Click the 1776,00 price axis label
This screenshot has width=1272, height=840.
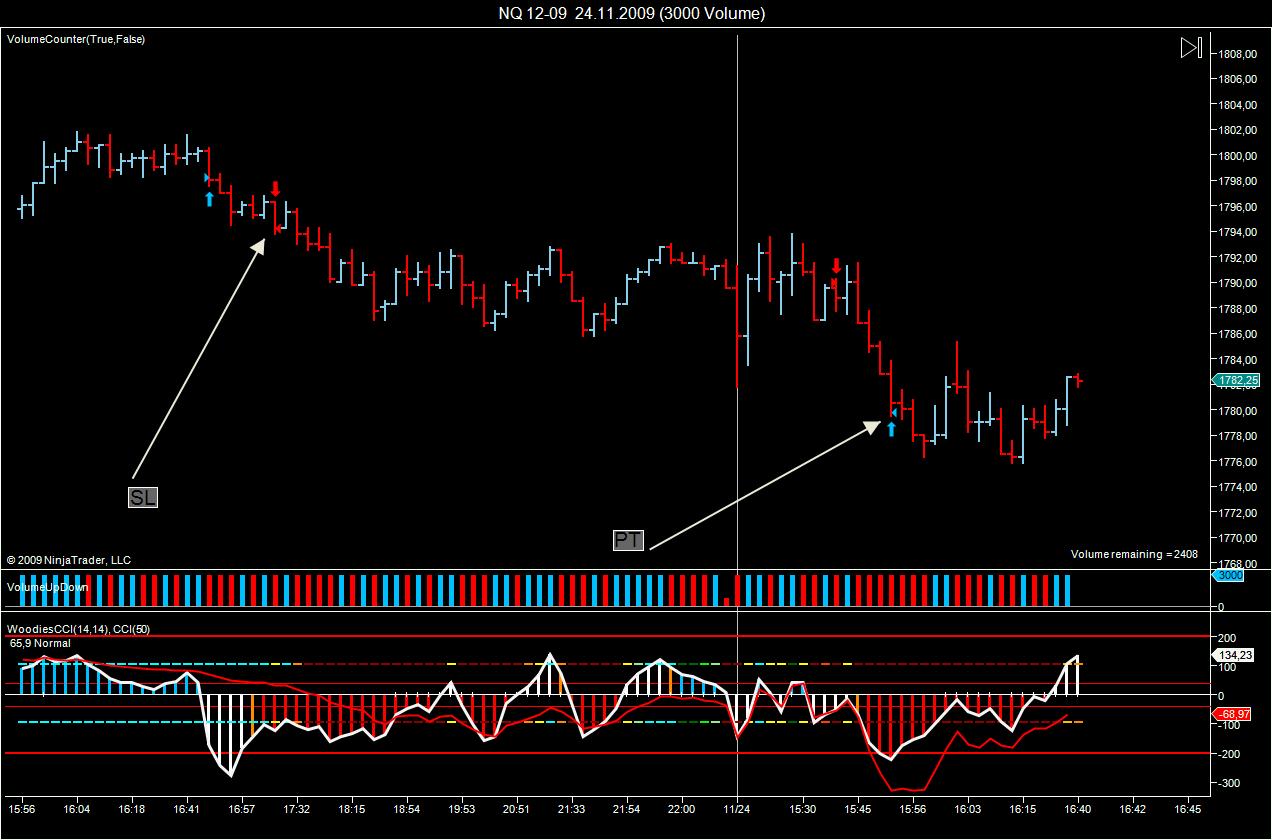pyautogui.click(x=1236, y=462)
